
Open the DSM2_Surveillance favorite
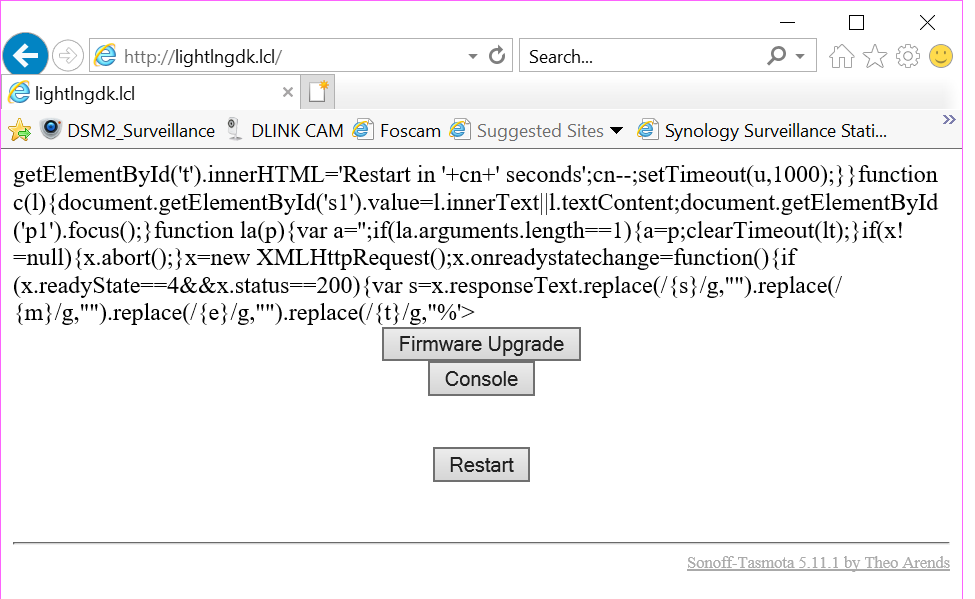click(128, 131)
